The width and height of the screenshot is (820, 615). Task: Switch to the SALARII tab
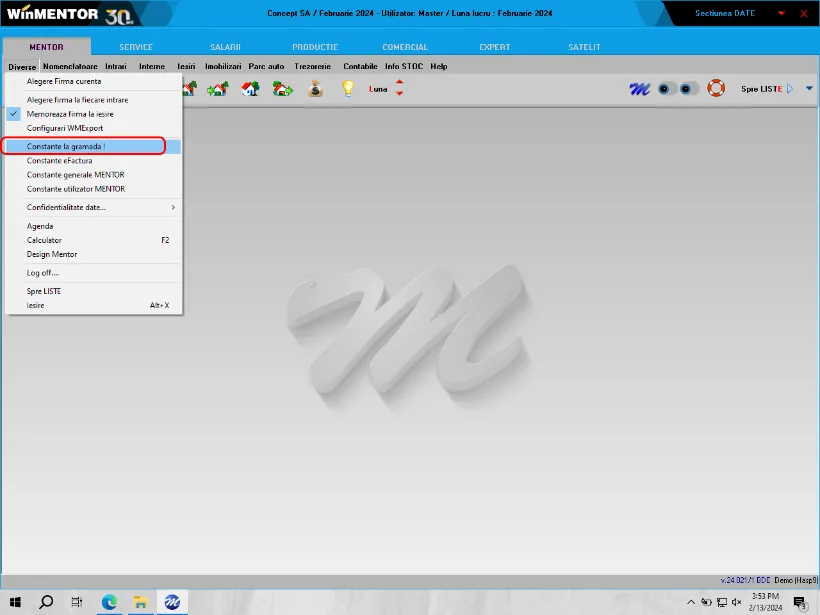tap(225, 47)
